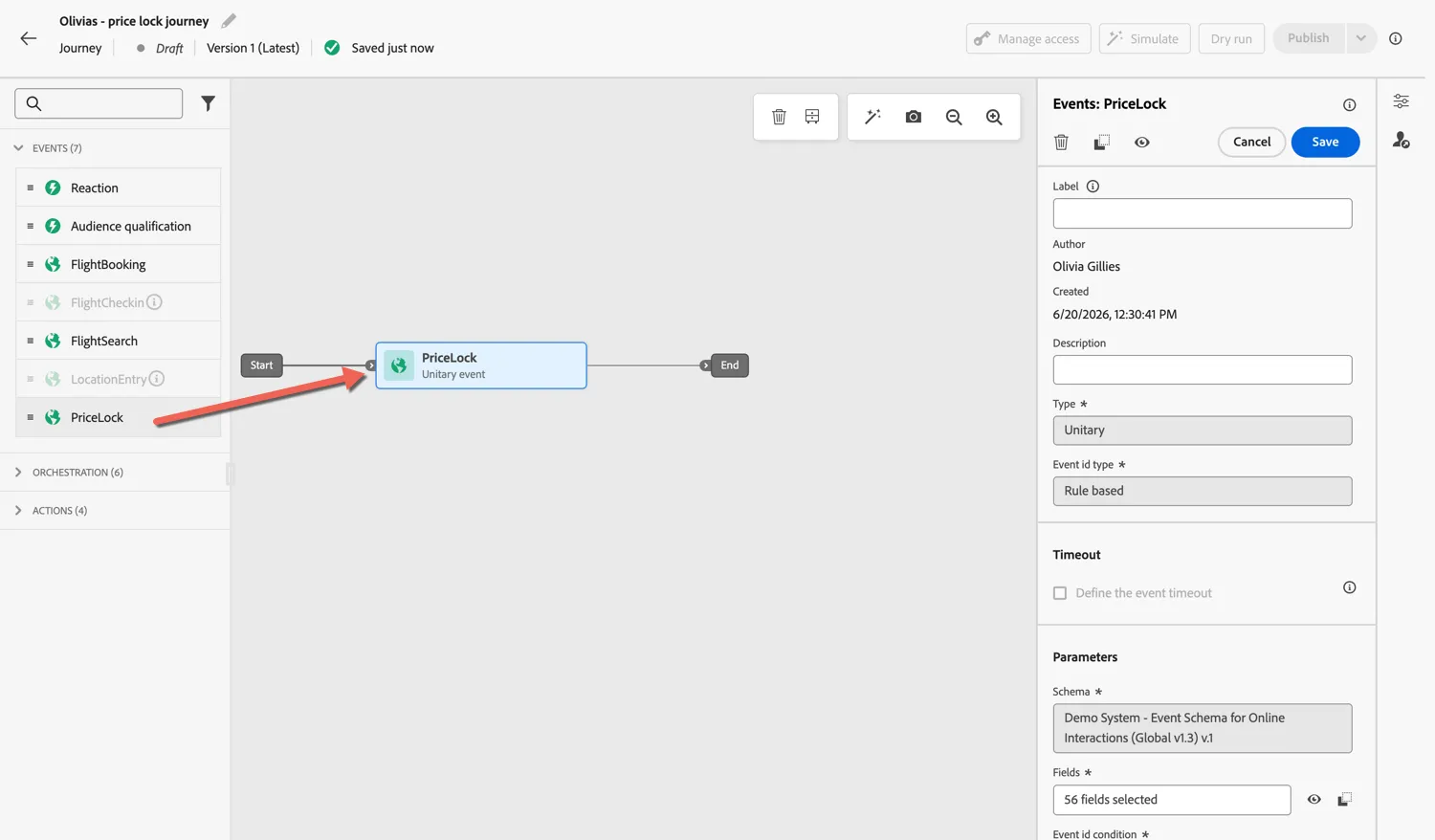This screenshot has height=840, width=1435.
Task: Enable Define the event timeout checkbox
Action: pos(1060,593)
